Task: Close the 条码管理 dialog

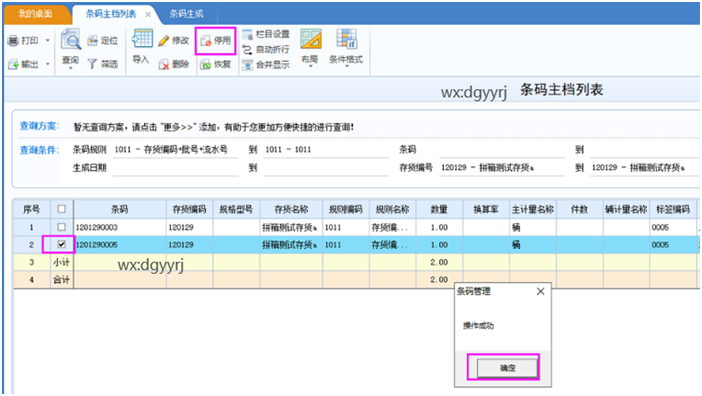Action: pyautogui.click(x=540, y=291)
